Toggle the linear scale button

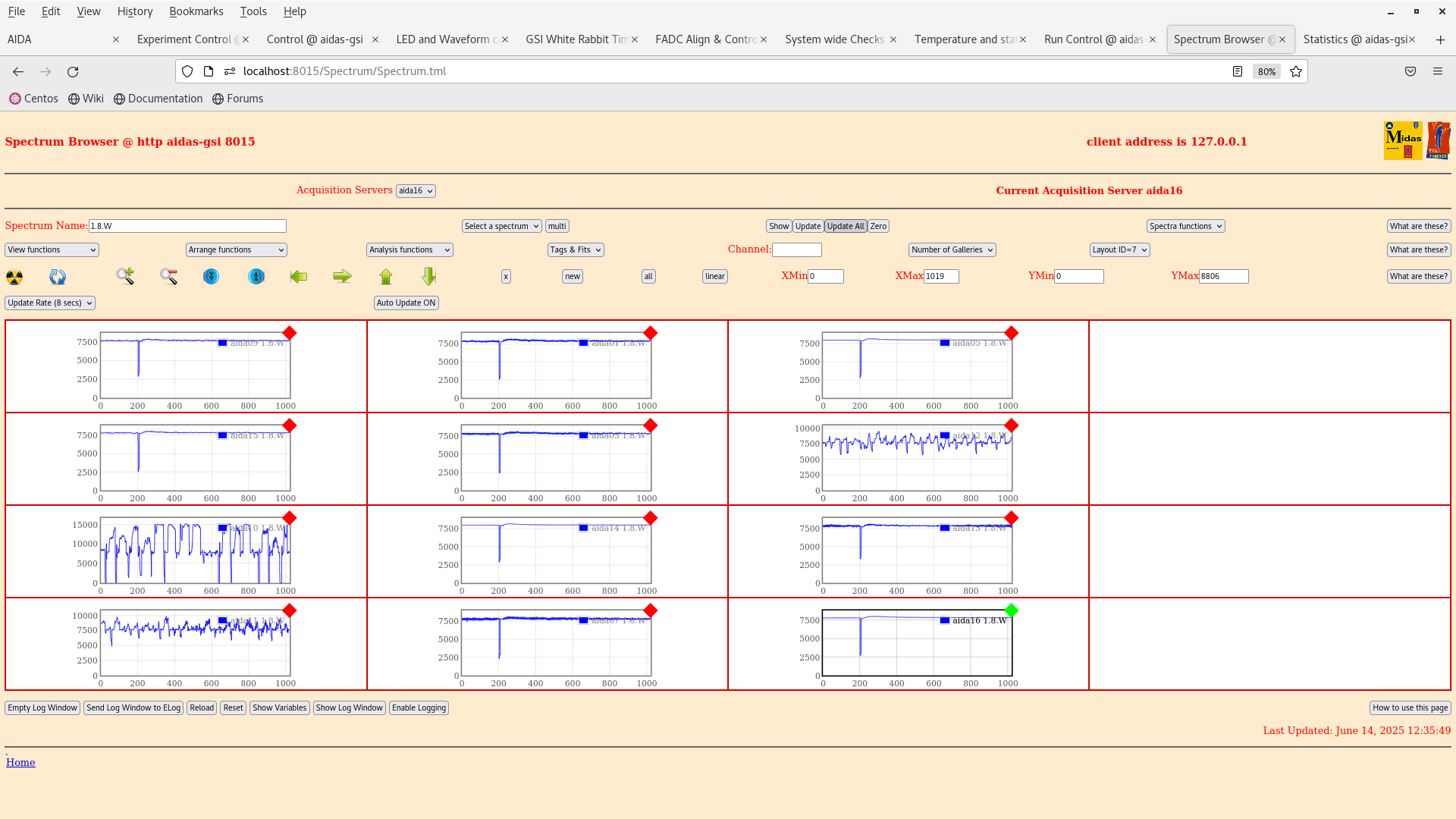[x=714, y=277]
